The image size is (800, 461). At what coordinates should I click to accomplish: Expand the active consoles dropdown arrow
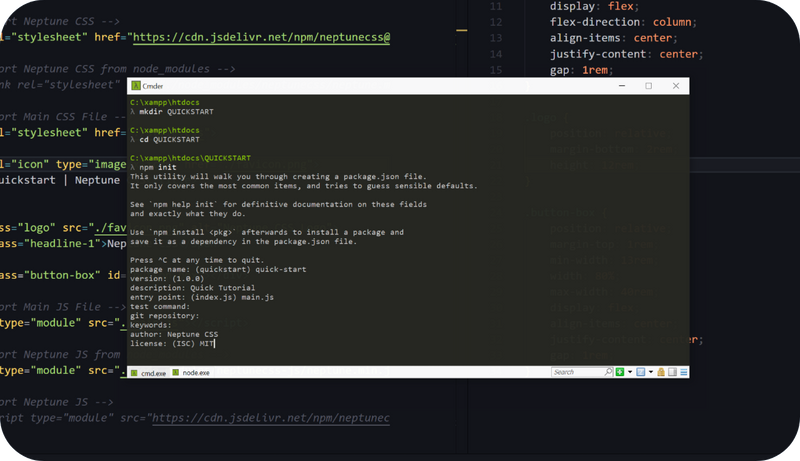pos(651,372)
